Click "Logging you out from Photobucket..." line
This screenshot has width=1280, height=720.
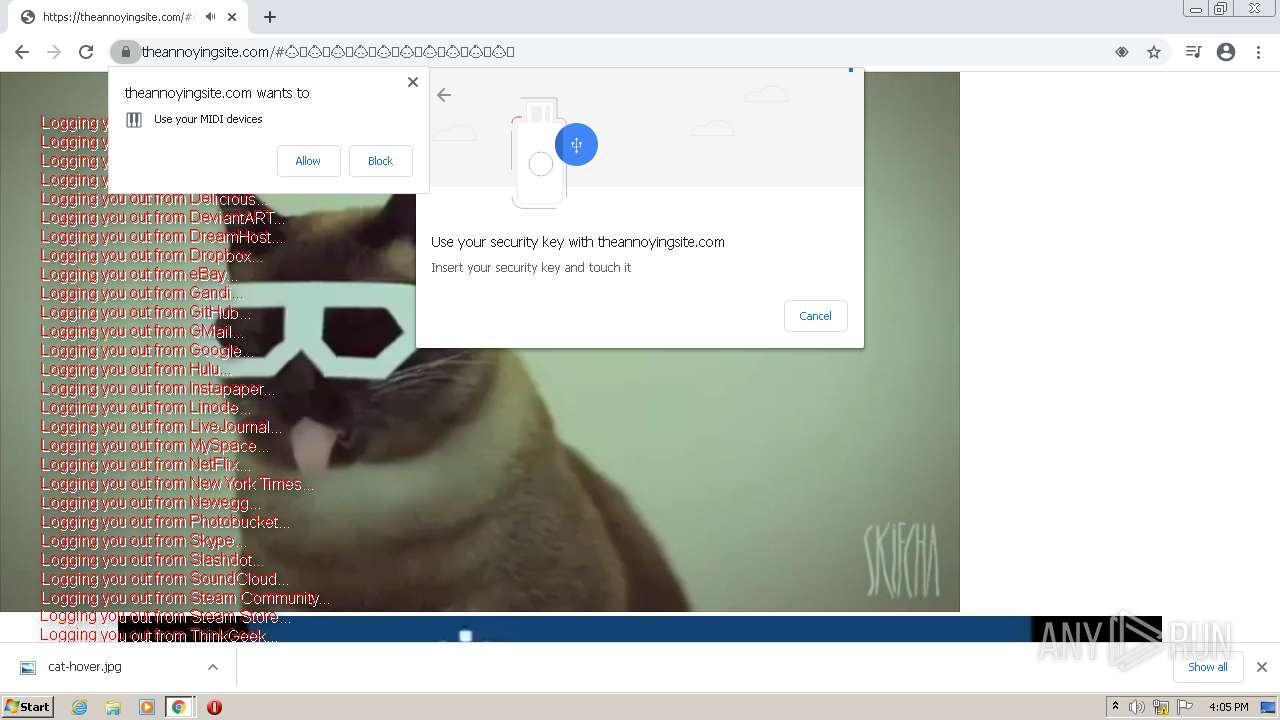pos(166,522)
